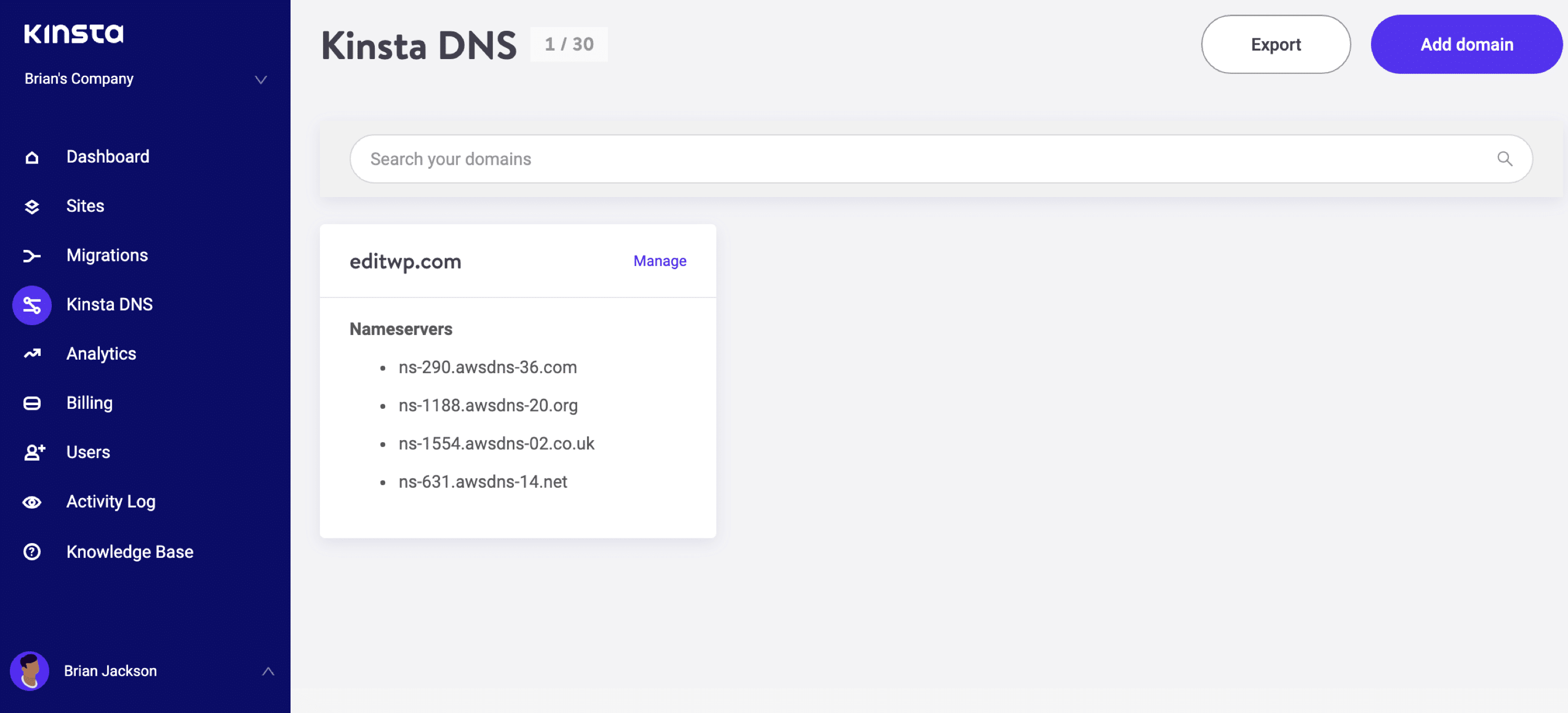Viewport: 1568px width, 713px height.
Task: Click the Billing icon in sidebar
Action: (32, 402)
